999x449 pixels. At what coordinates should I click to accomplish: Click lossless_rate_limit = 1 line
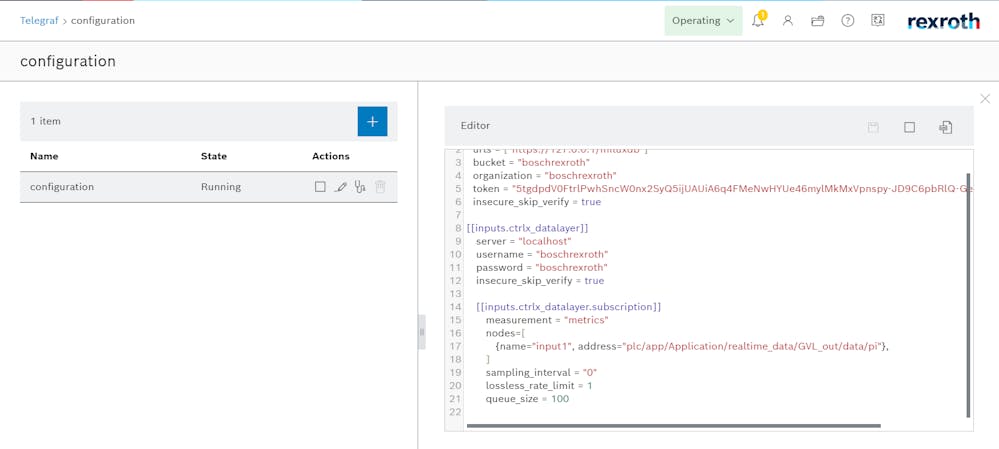(x=539, y=386)
